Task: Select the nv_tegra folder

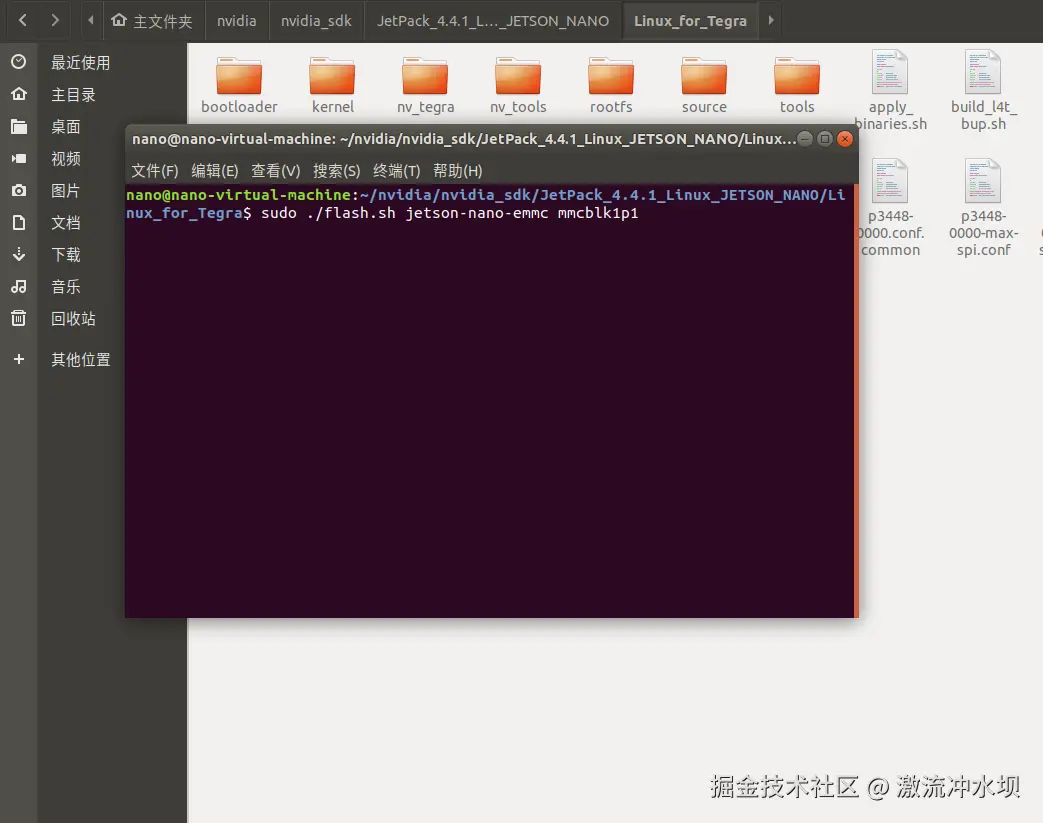Action: click(x=425, y=85)
